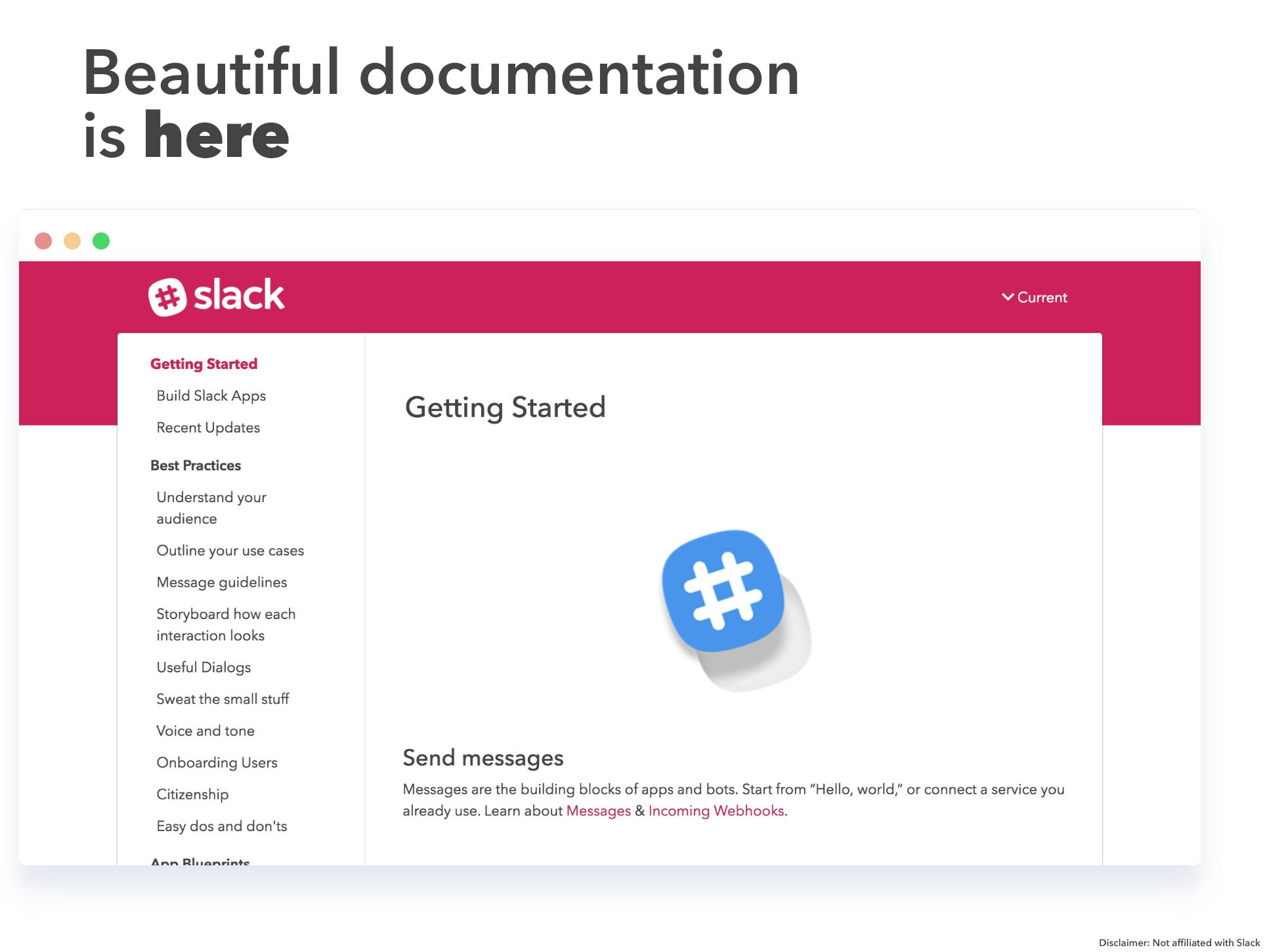The image size is (1265, 952).
Task: Click the Not affiliated with Slack disclaimer
Action: [1179, 943]
